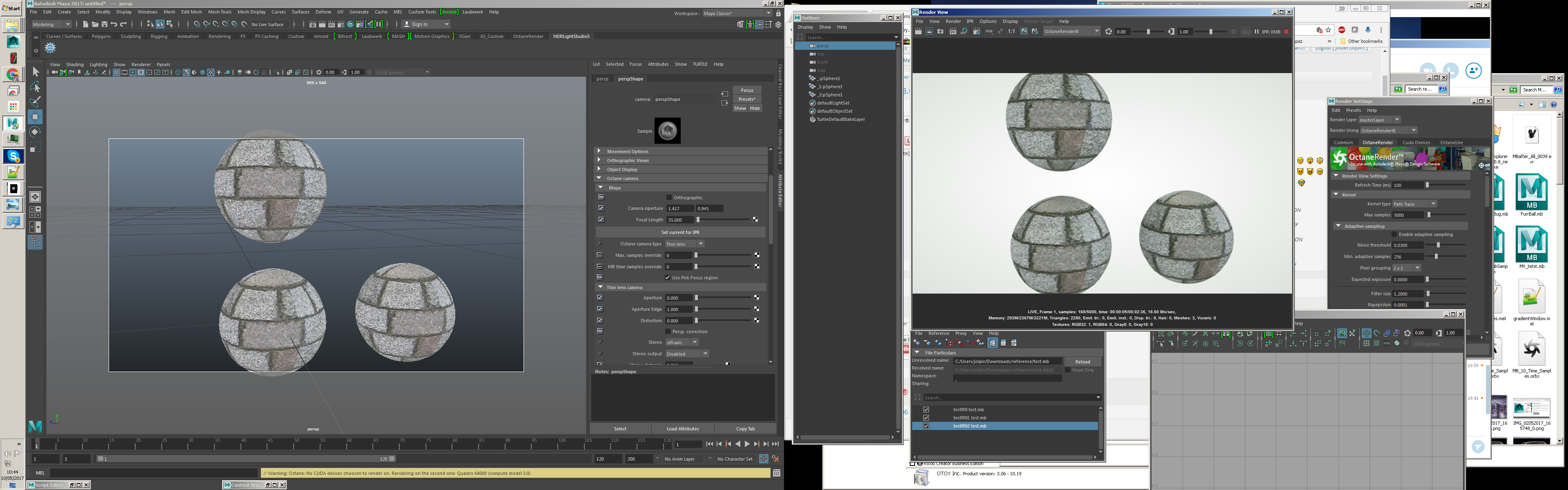1568x490 pixels.
Task: Check Enable adaptive sampling in Render Settings
Action: 1394,234
